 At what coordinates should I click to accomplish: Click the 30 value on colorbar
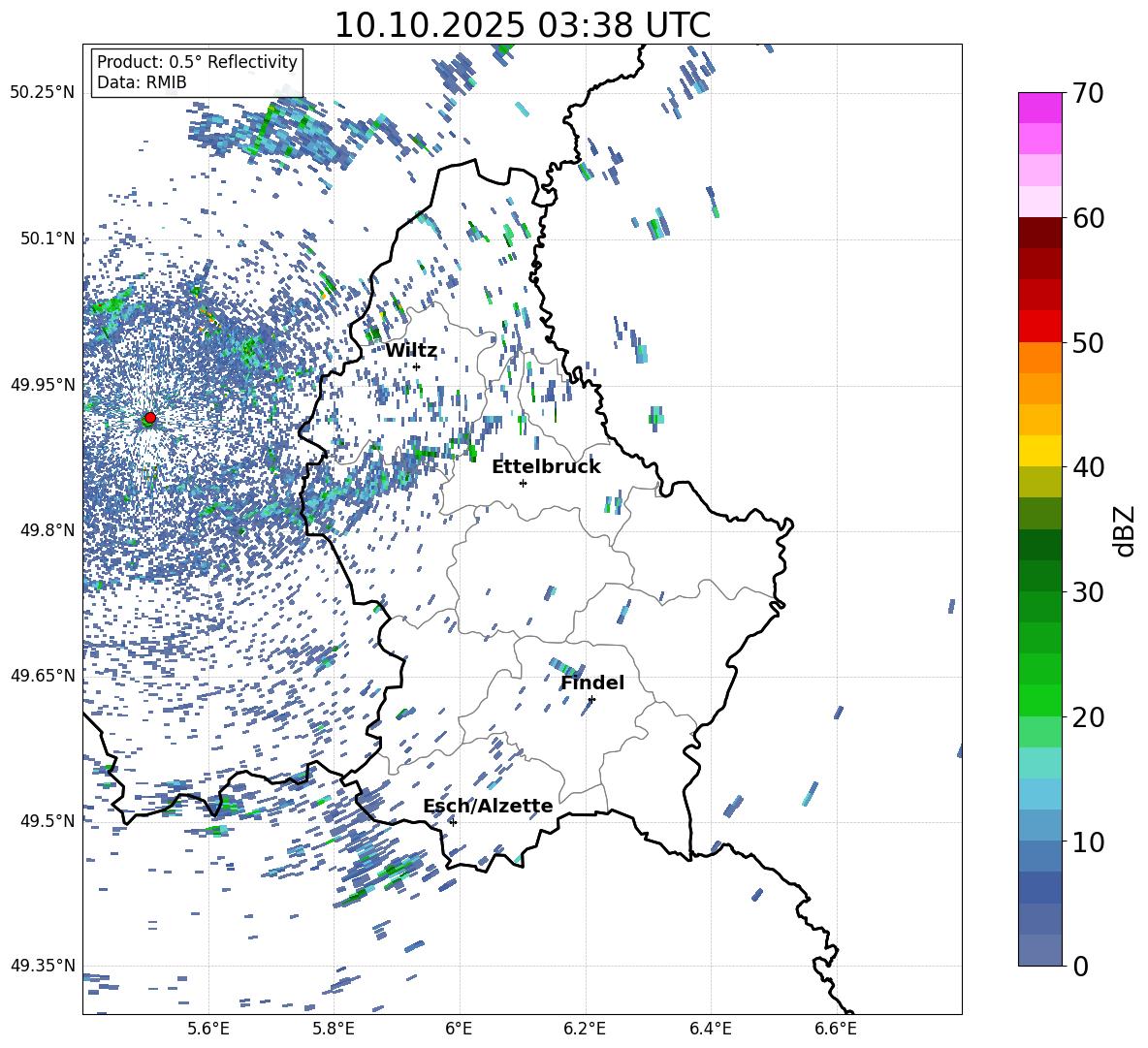coord(1088,592)
